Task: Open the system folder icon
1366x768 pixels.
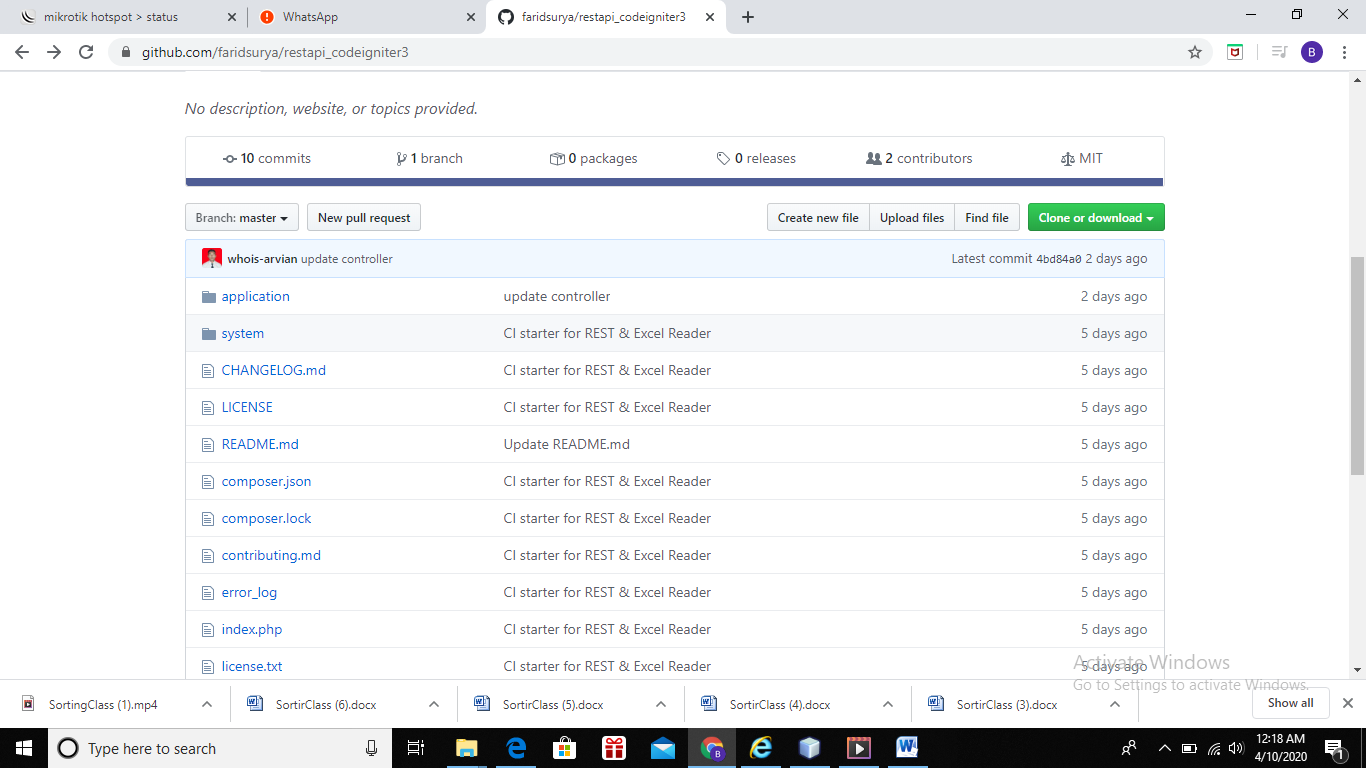Action: pos(209,334)
